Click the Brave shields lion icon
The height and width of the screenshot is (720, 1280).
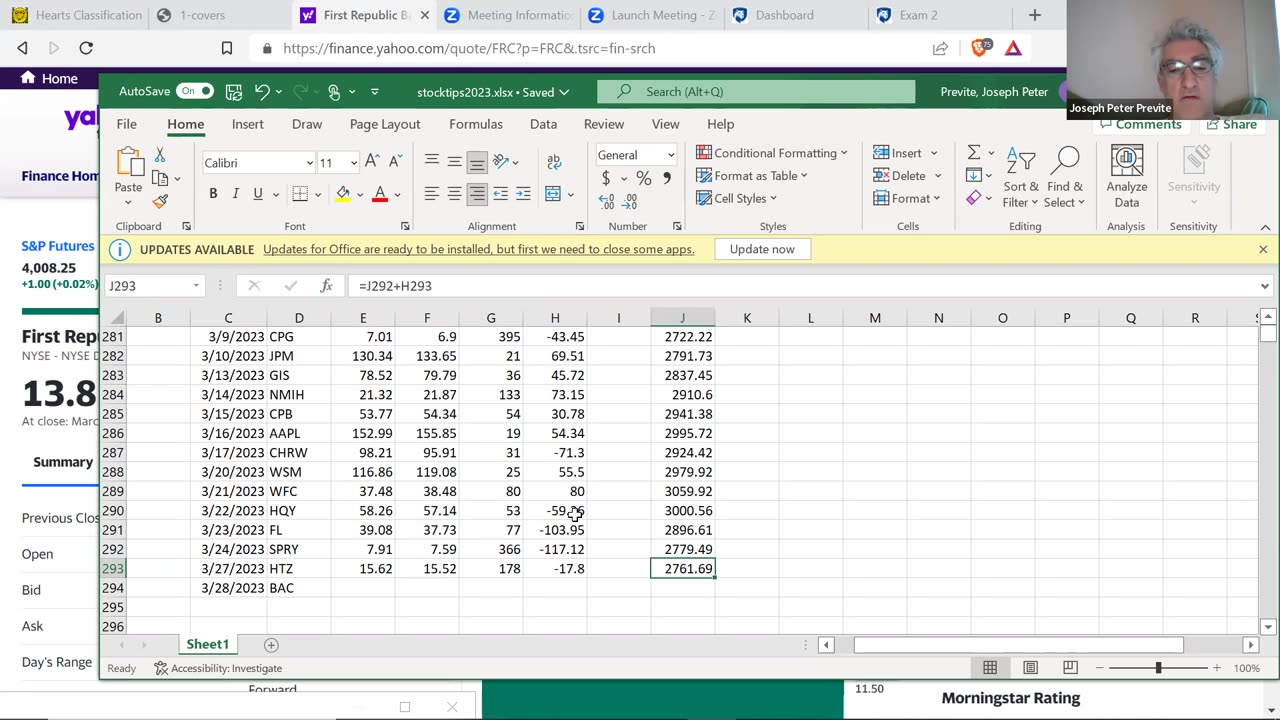[982, 47]
